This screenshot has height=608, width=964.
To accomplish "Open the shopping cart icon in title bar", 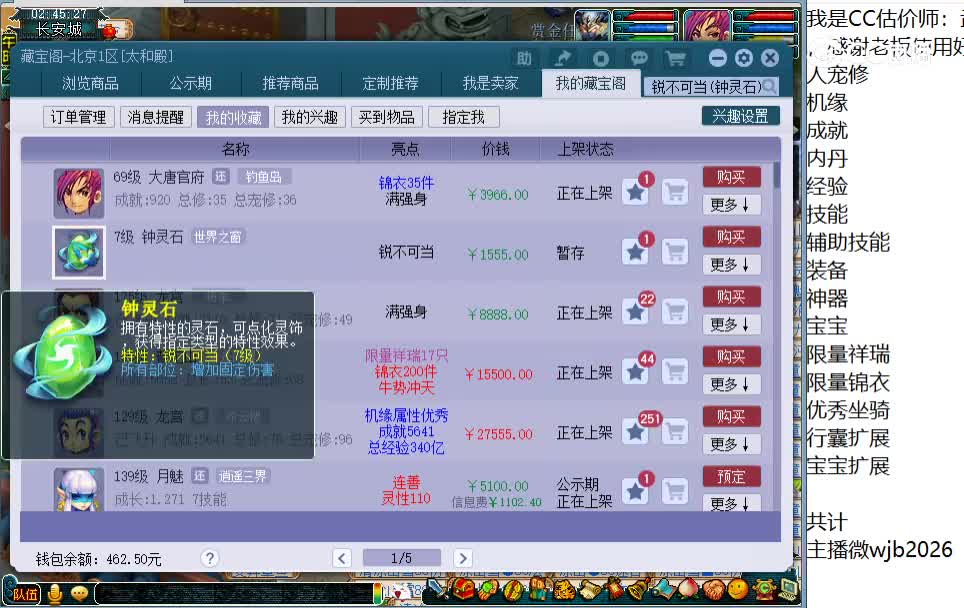I will 676,58.
